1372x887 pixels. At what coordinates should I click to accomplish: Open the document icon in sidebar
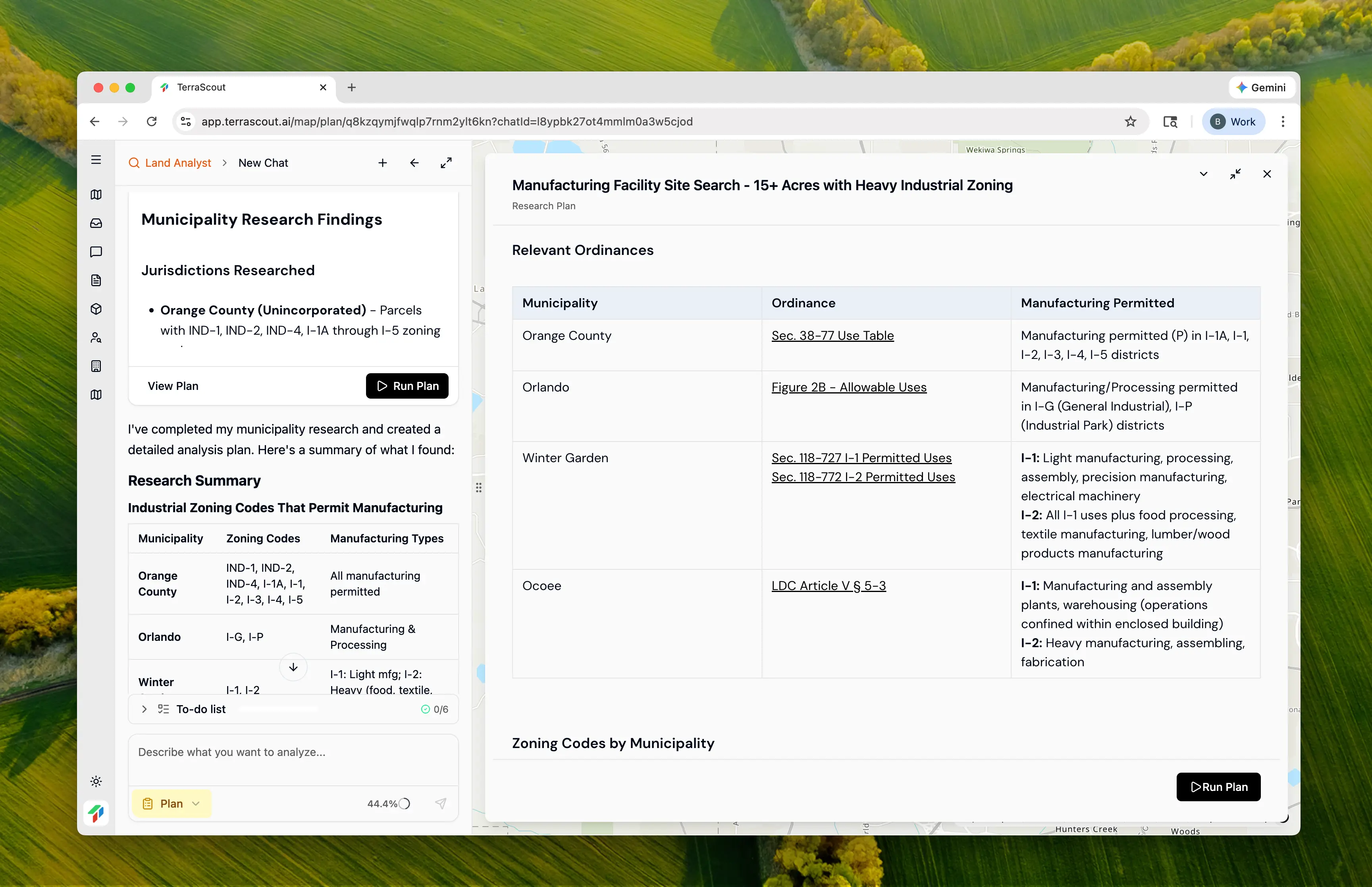[x=96, y=280]
